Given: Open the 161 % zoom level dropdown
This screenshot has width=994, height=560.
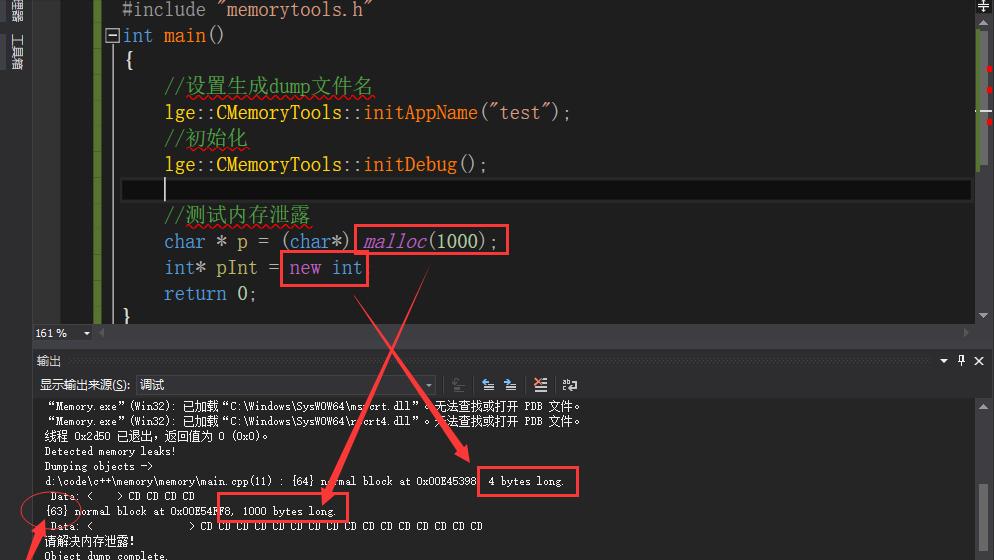Looking at the screenshot, I should [87, 333].
